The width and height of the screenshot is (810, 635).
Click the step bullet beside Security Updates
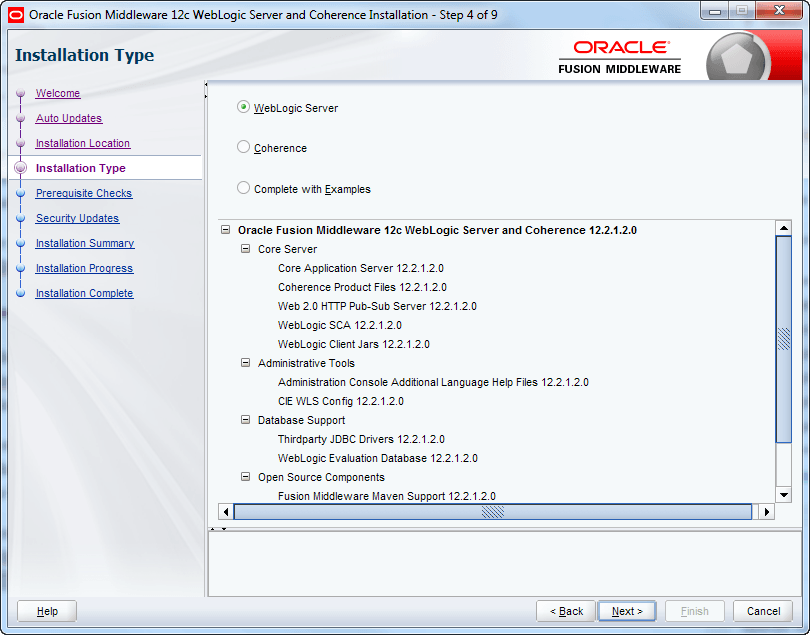(21, 218)
